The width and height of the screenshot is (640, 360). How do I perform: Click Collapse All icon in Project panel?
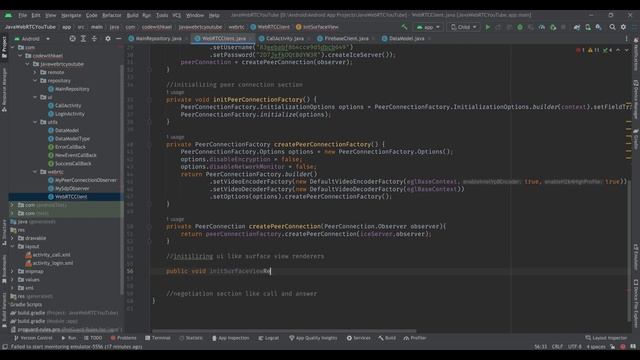(94, 38)
